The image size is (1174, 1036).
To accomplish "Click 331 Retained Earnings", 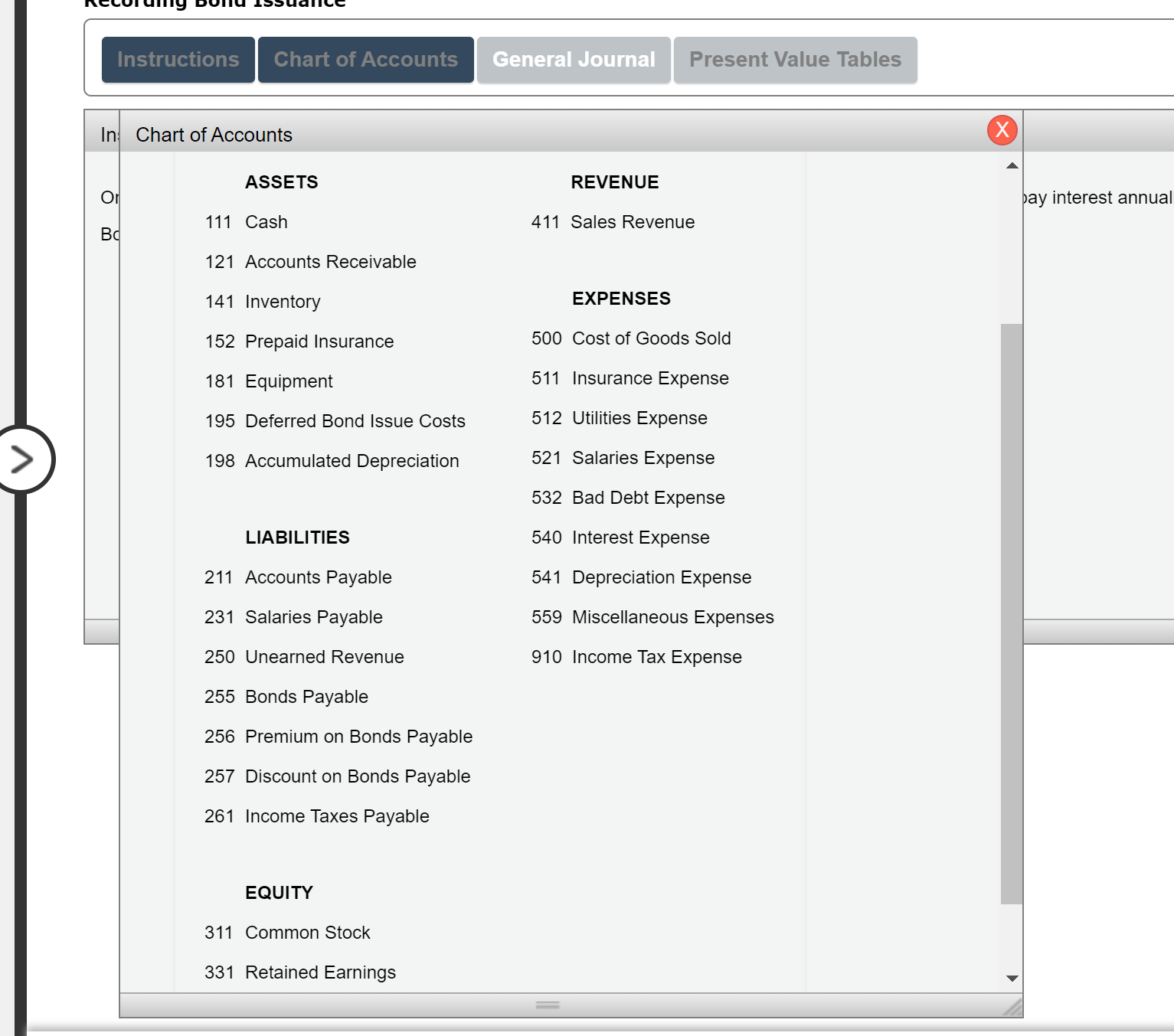I will click(x=300, y=972).
